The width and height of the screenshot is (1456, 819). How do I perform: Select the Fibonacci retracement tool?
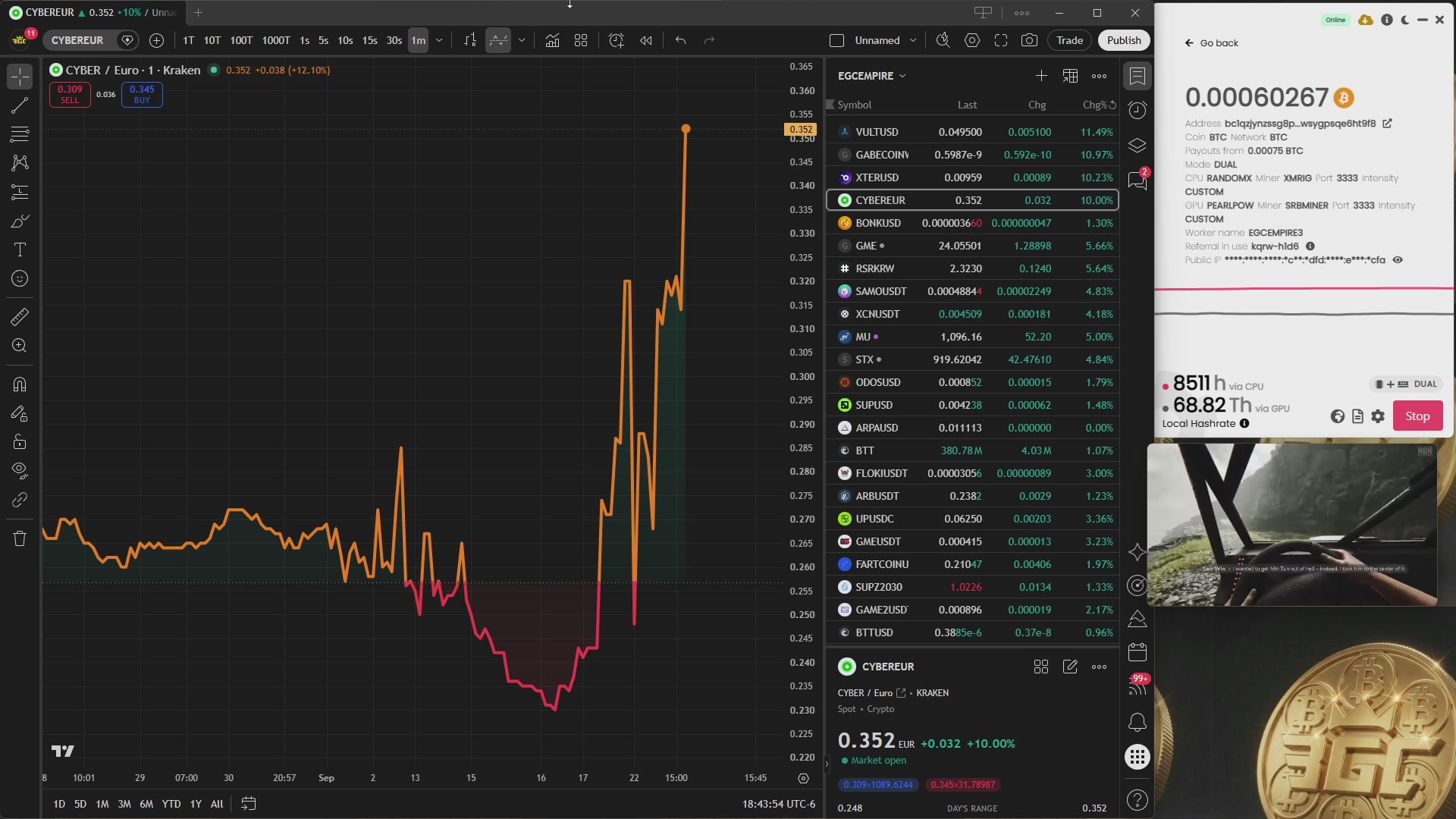20,134
